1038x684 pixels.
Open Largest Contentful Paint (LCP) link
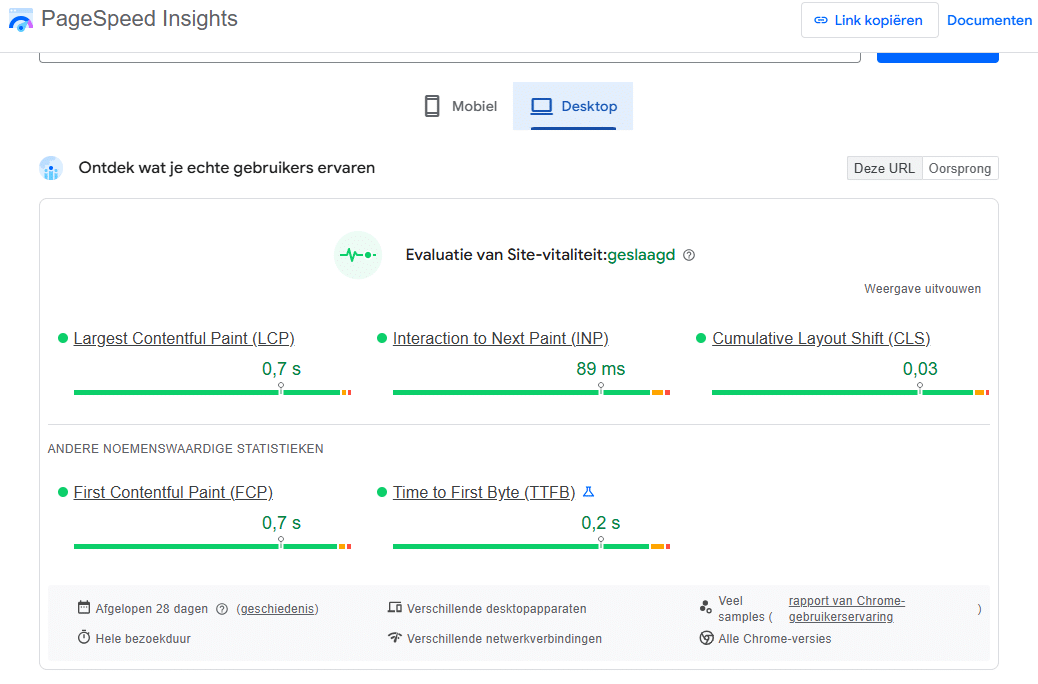(184, 338)
